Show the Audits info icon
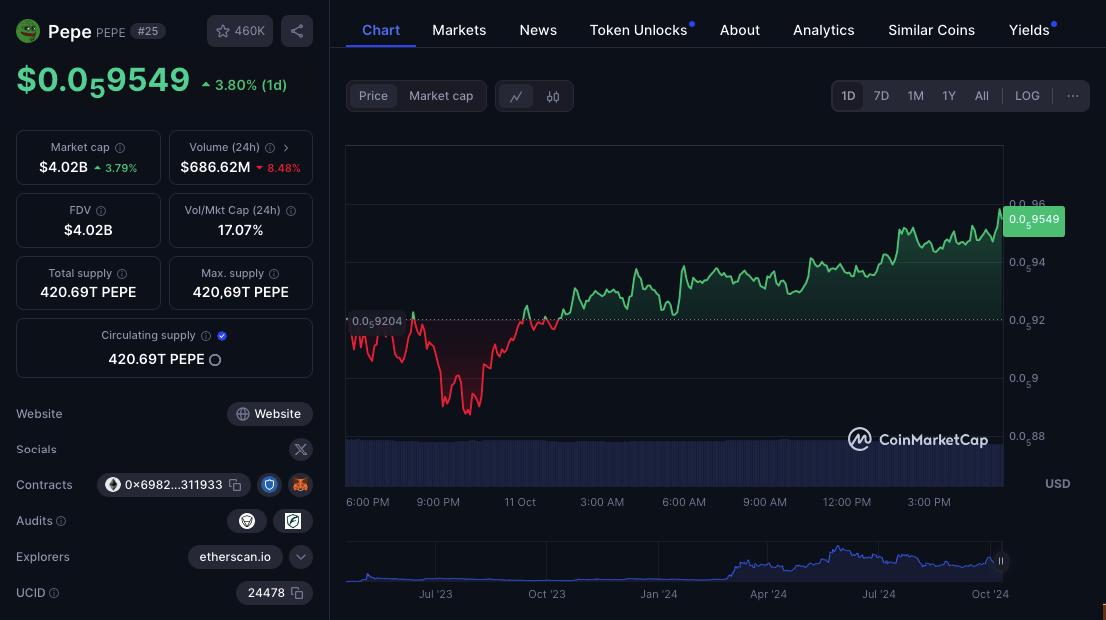1106x620 pixels. click(61, 521)
